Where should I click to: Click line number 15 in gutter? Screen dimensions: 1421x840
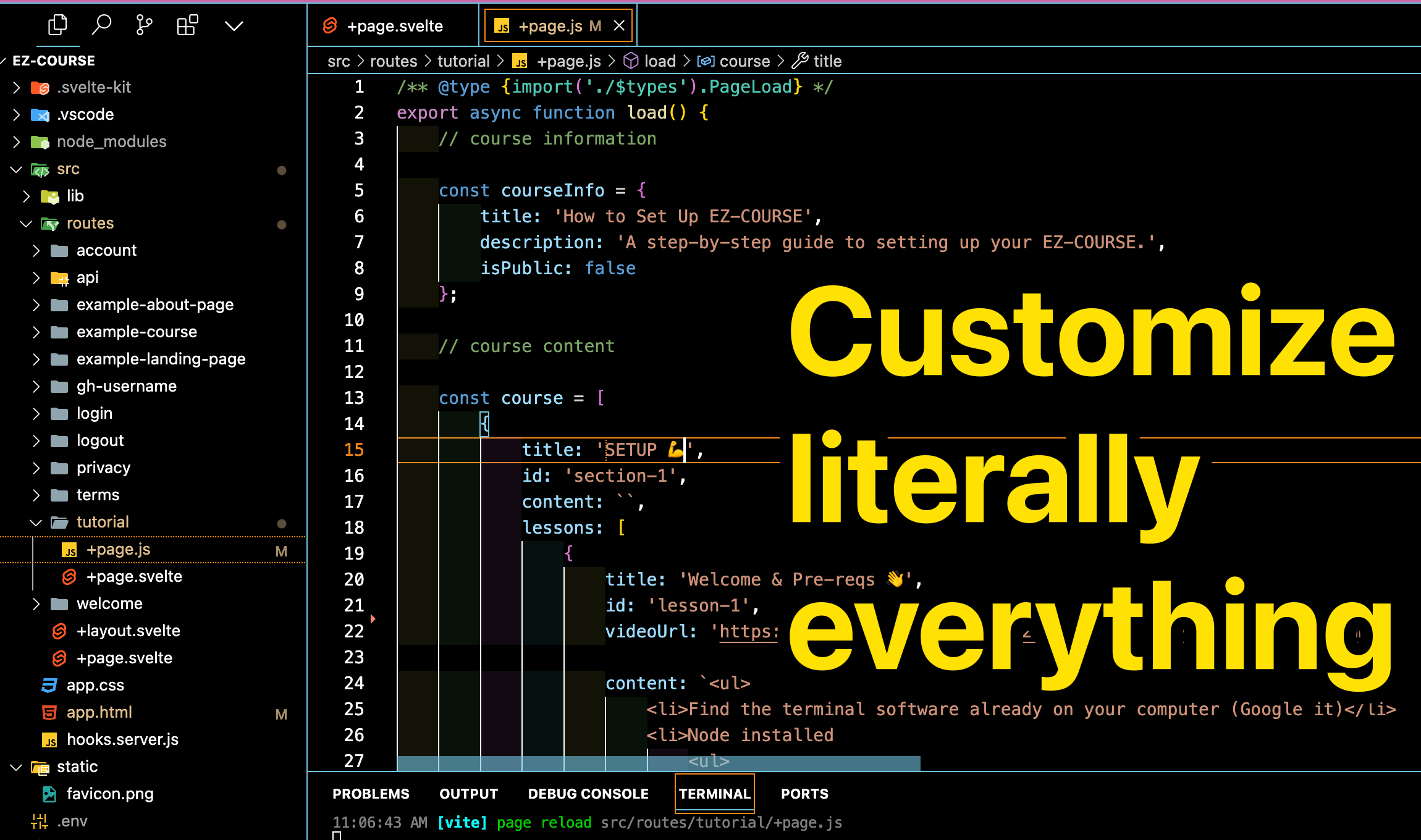pyautogui.click(x=354, y=450)
